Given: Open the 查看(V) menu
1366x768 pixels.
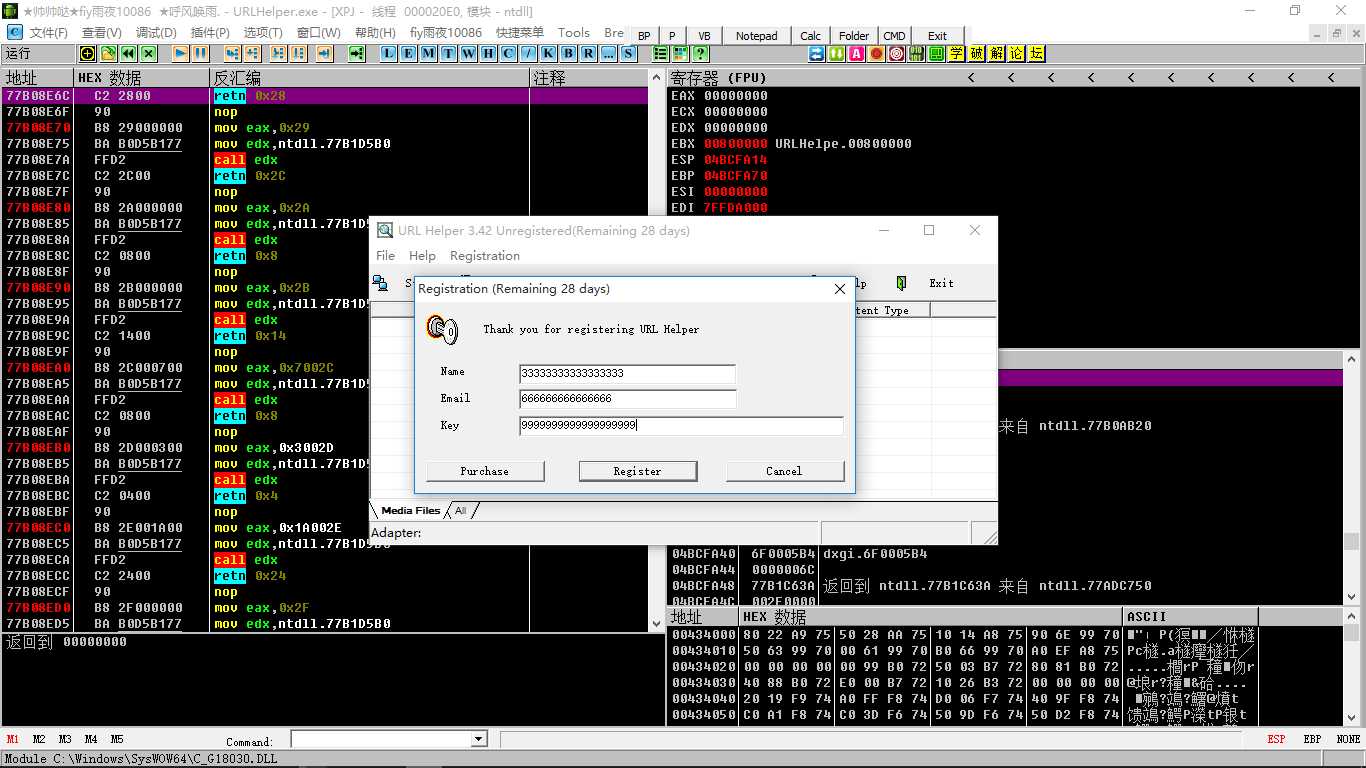Looking at the screenshot, I should click(x=102, y=33).
